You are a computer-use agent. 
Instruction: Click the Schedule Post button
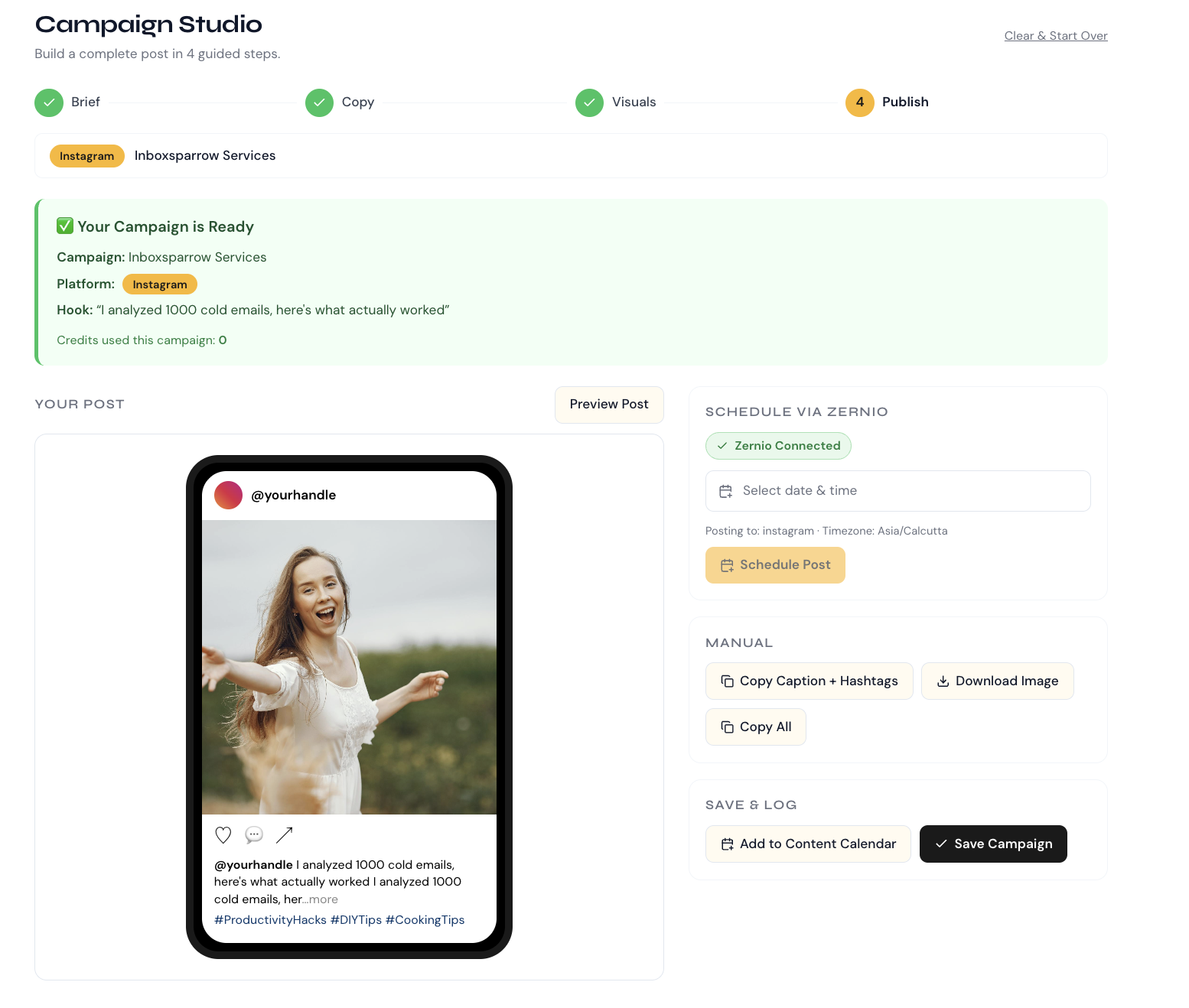pyautogui.click(x=775, y=565)
